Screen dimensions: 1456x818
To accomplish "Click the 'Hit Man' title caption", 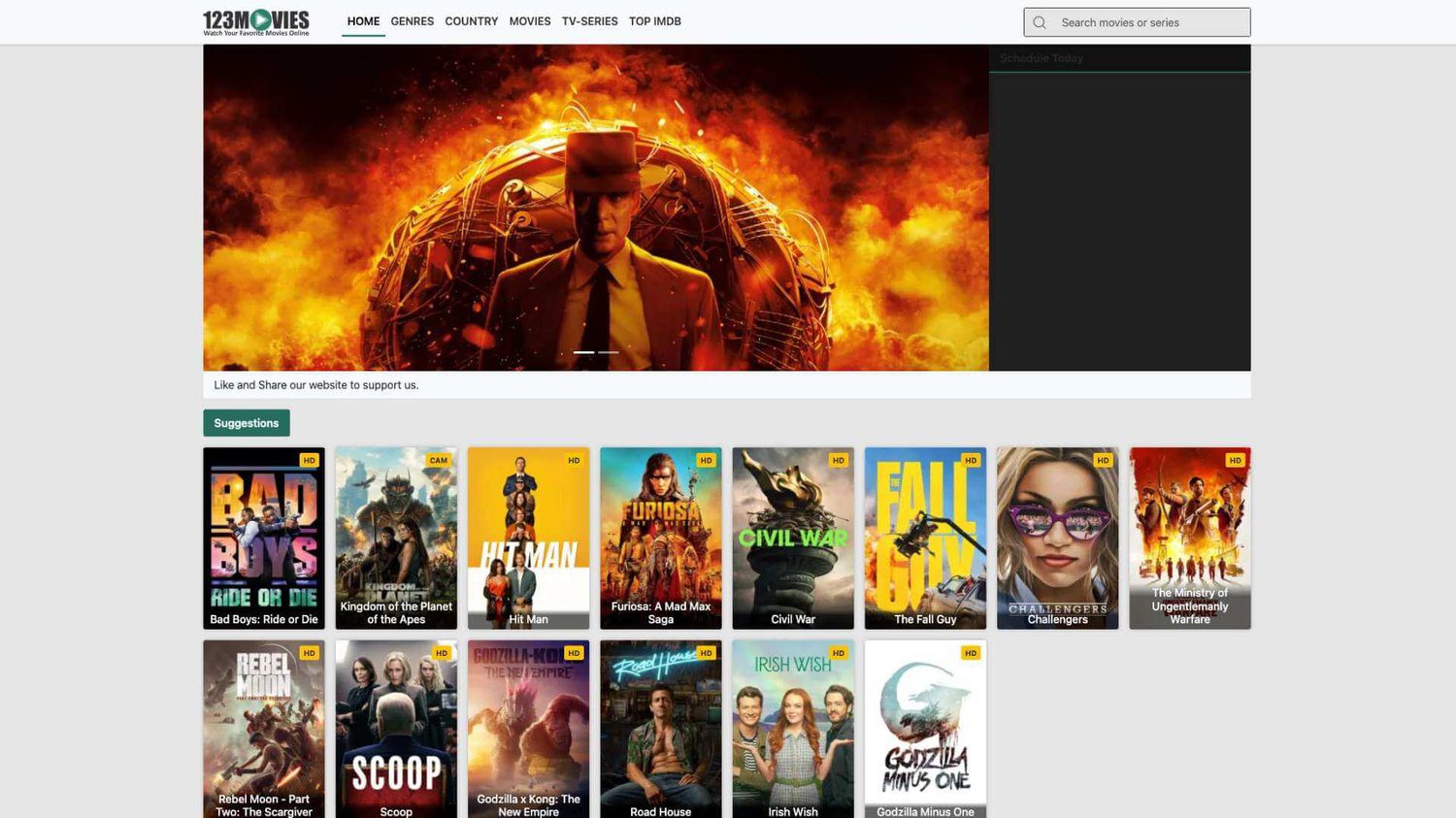I will (x=528, y=619).
